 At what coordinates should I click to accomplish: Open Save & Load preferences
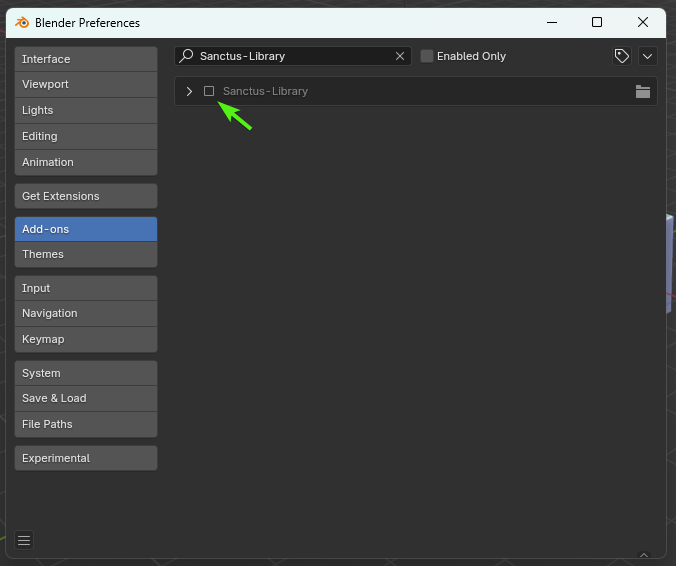tap(86, 398)
